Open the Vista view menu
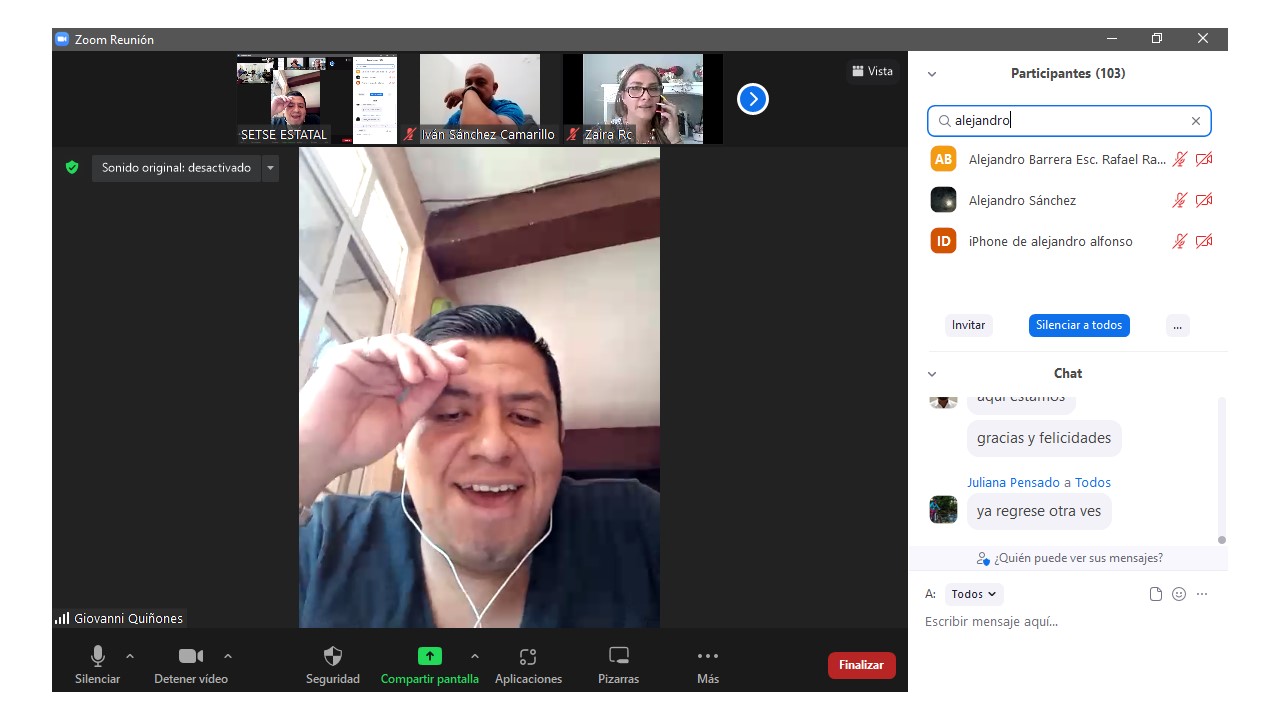 [x=872, y=71]
